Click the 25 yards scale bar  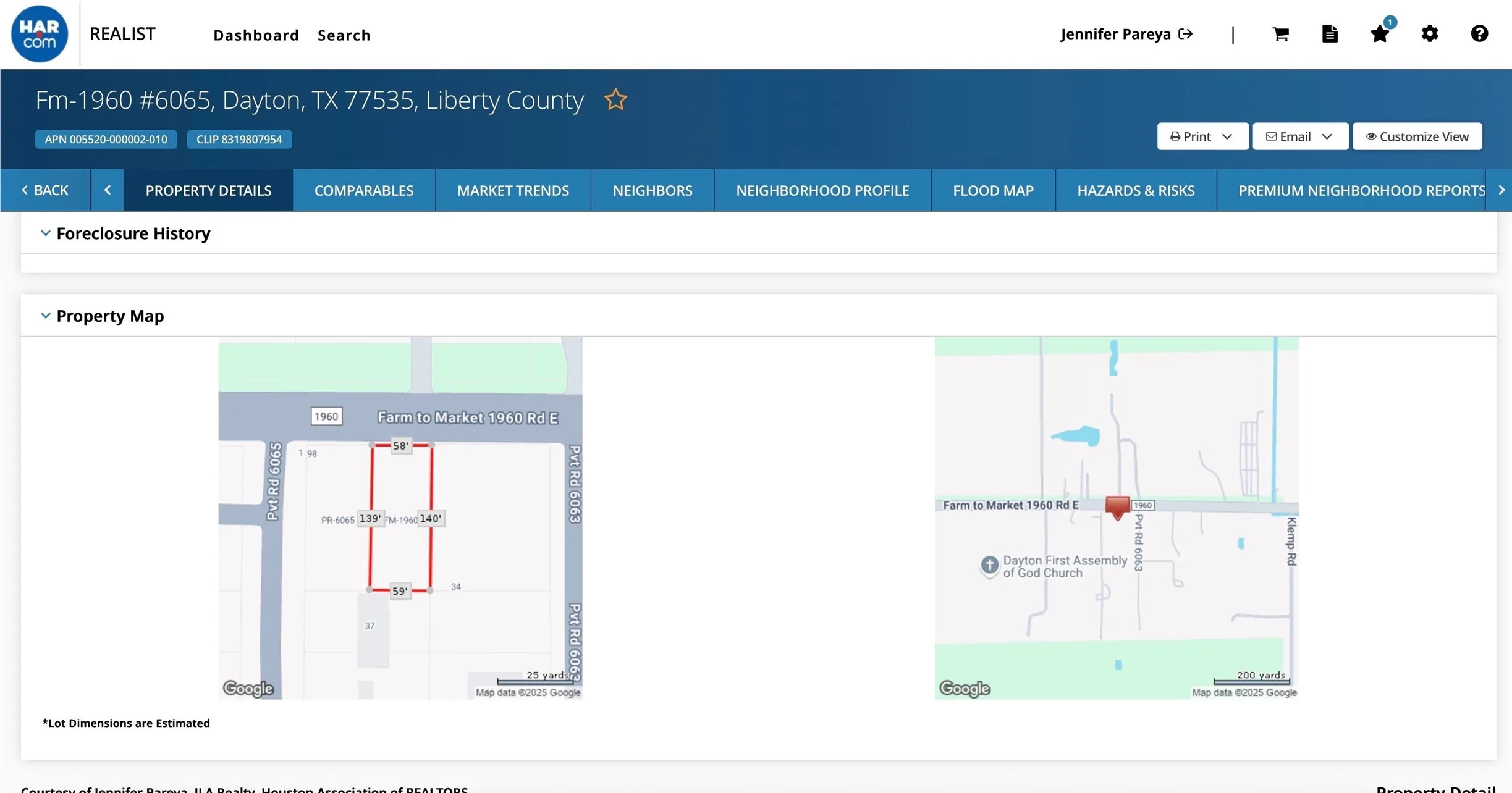pyautogui.click(x=535, y=678)
